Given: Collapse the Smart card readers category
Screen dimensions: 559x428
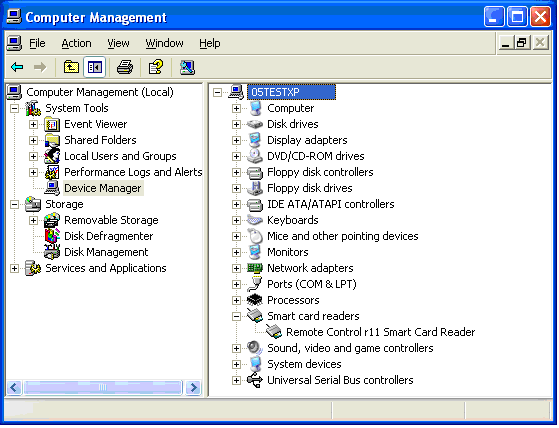Looking at the screenshot, I should (x=236, y=316).
